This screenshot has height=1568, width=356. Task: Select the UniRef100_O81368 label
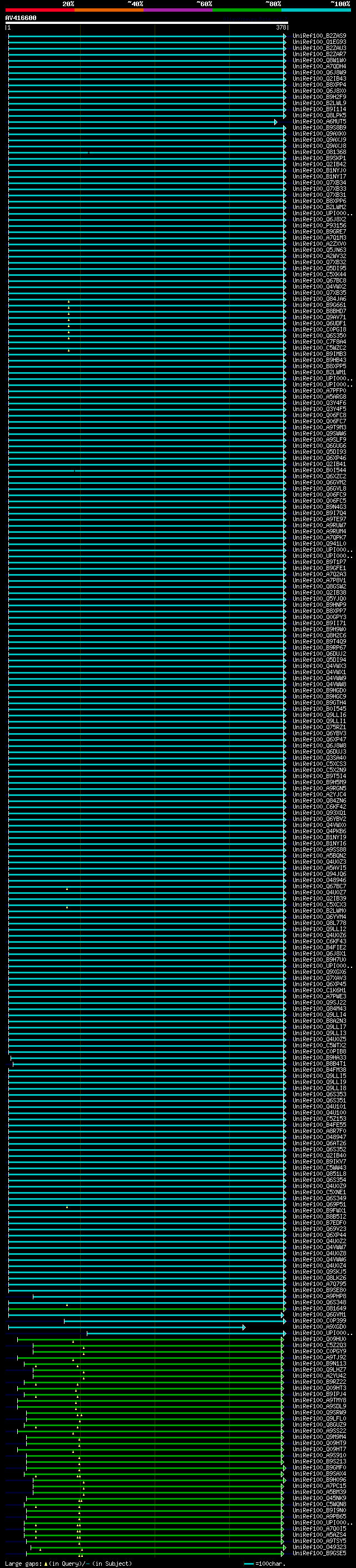(319, 152)
